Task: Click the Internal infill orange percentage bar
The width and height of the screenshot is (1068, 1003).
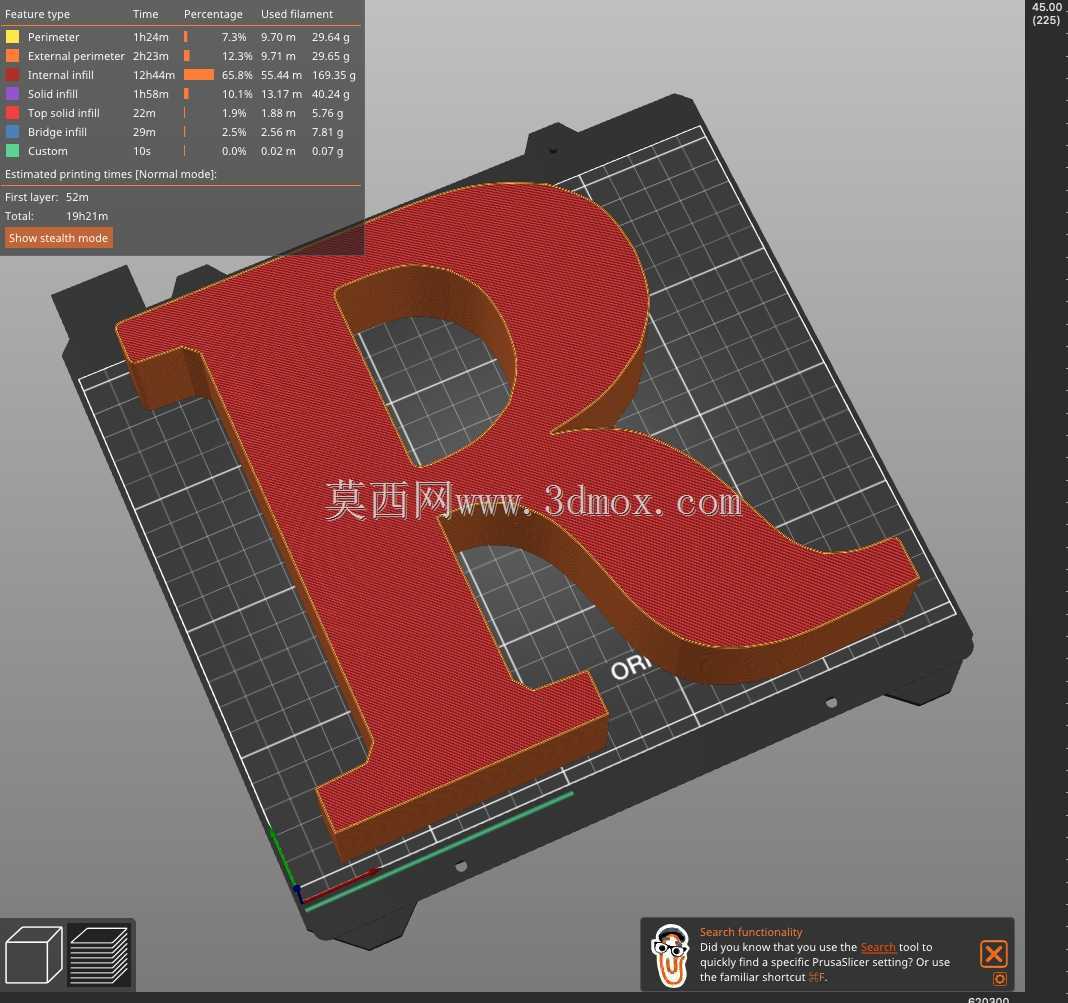Action: [199, 75]
